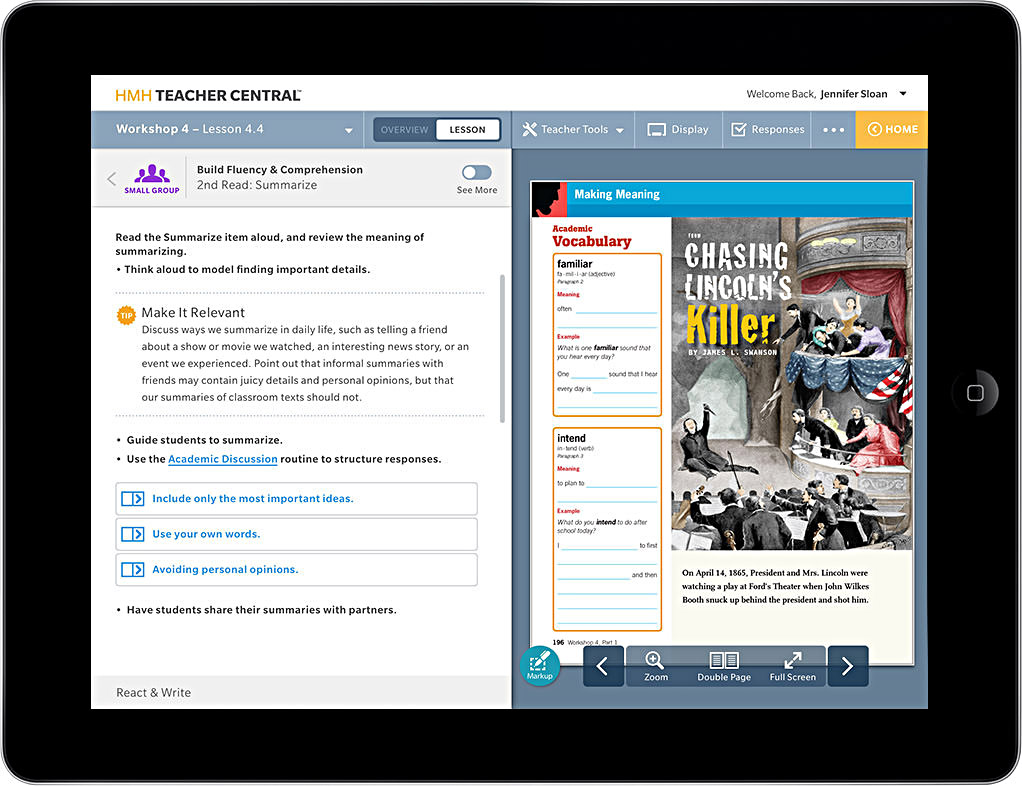Image resolution: width=1022 pixels, height=786 pixels.
Task: Go to the previous book page
Action: (603, 666)
